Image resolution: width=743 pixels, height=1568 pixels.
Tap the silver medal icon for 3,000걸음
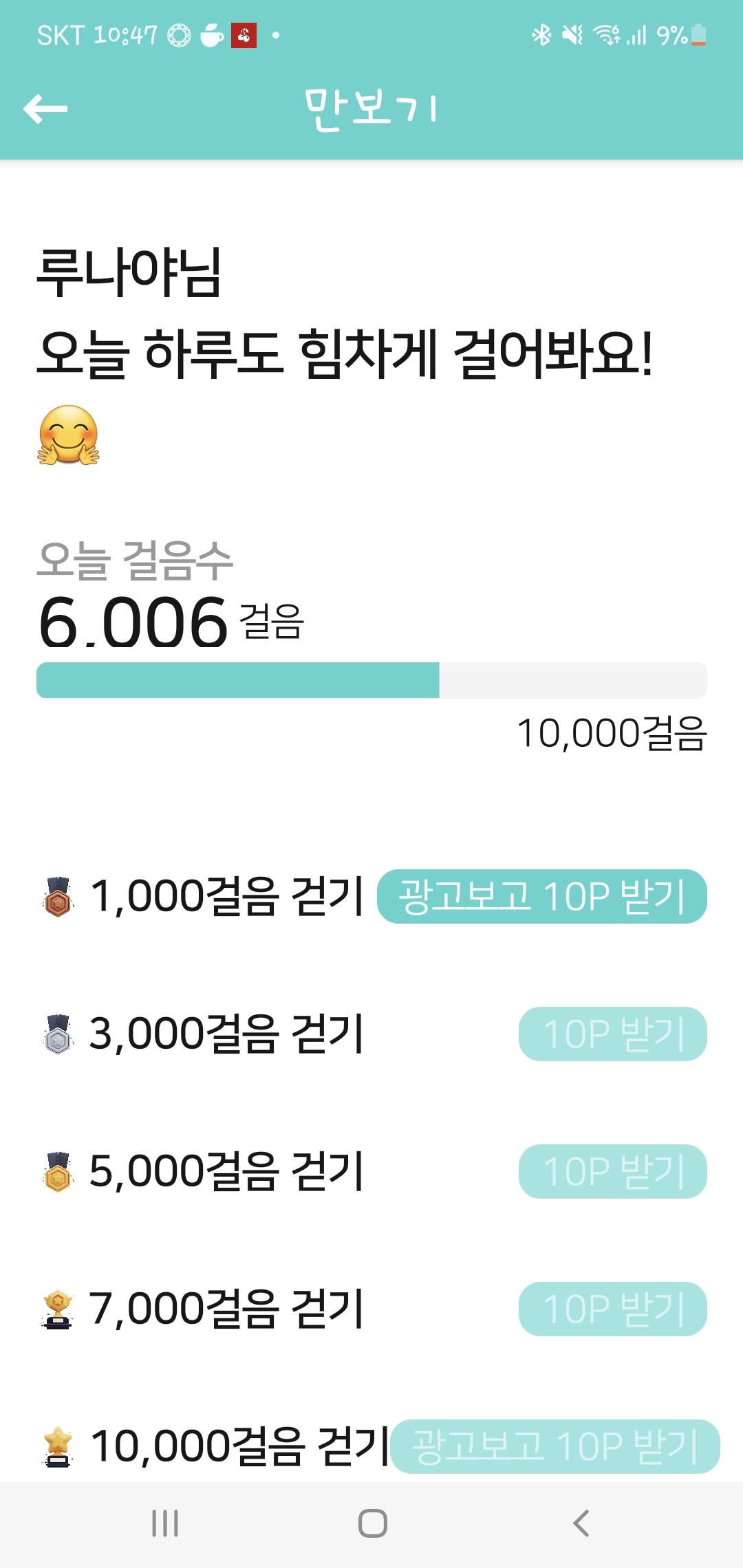[x=58, y=1034]
